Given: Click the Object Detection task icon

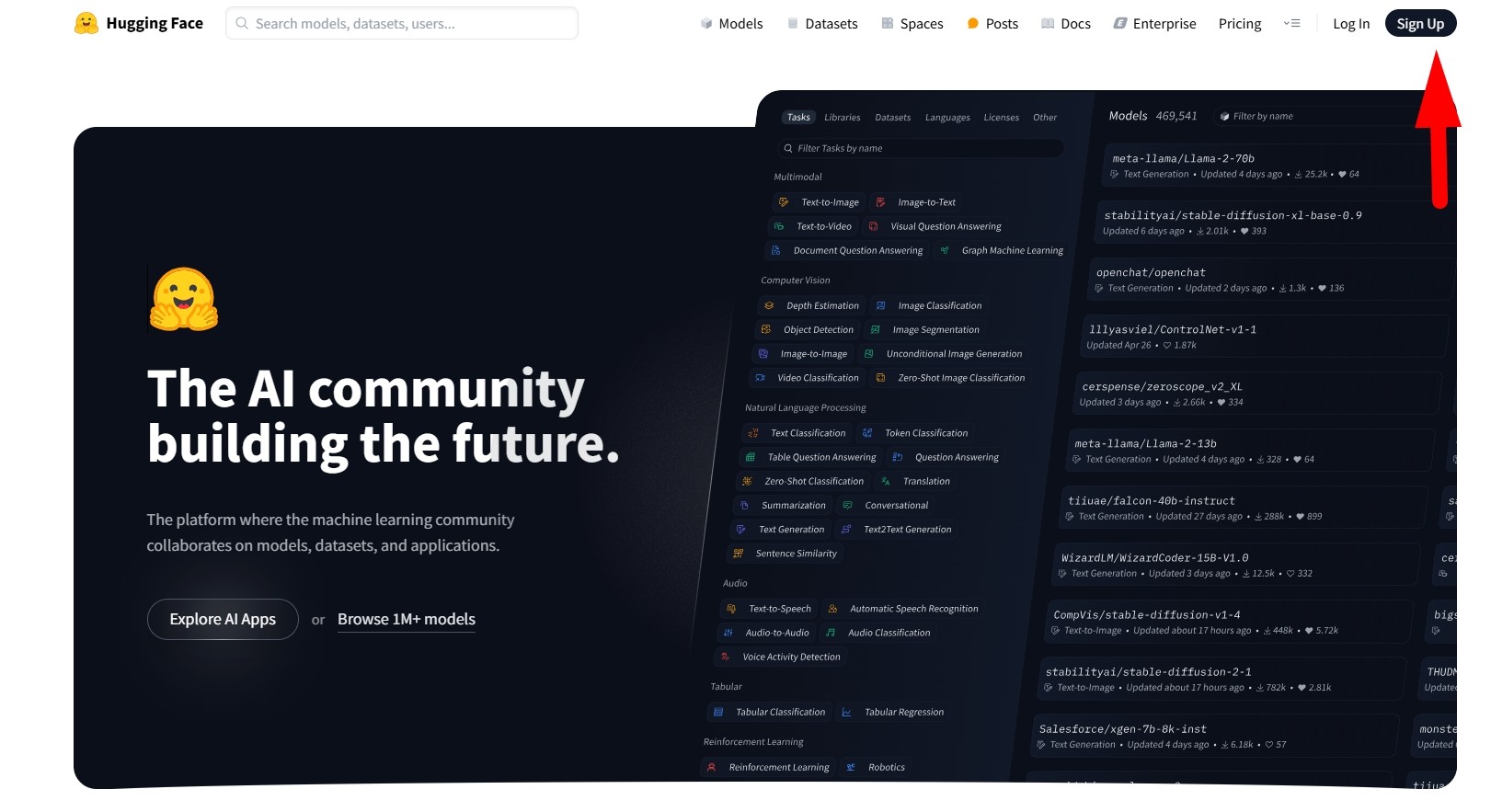Looking at the screenshot, I should [766, 329].
